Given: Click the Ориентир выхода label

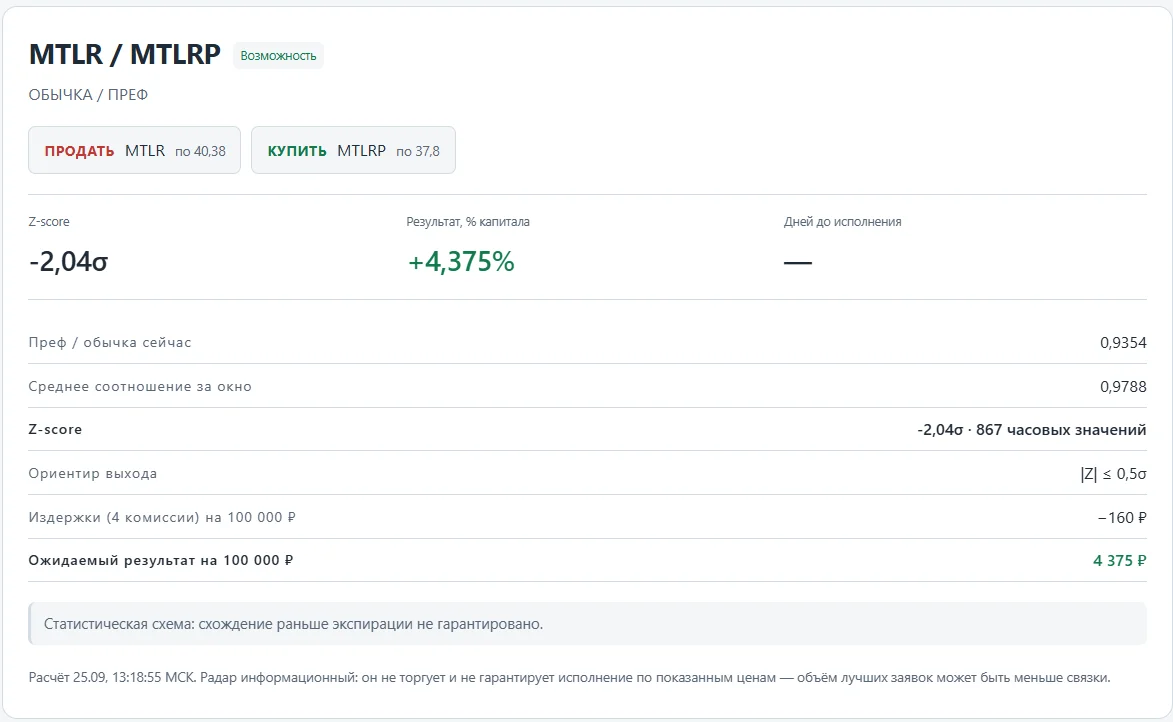Looking at the screenshot, I should point(93,474).
